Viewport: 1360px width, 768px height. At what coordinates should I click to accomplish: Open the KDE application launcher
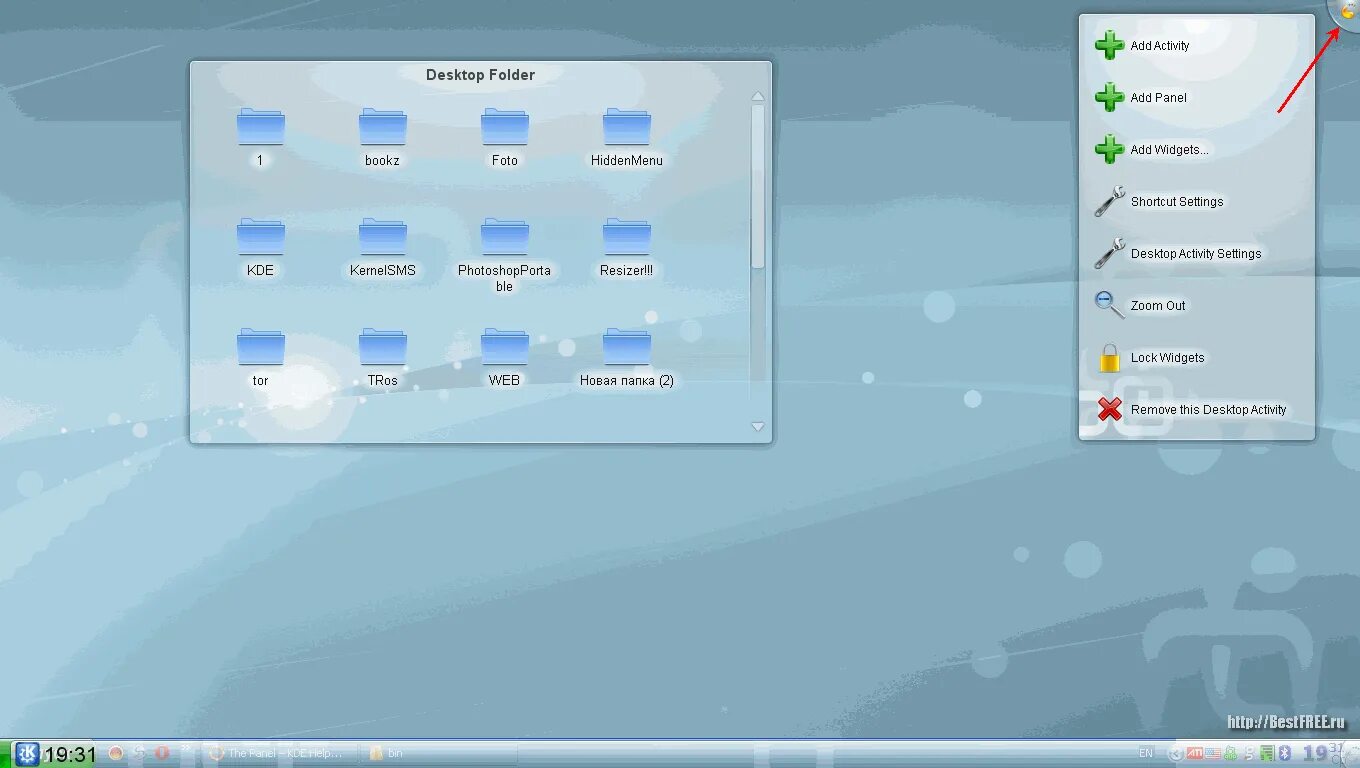pyautogui.click(x=27, y=754)
